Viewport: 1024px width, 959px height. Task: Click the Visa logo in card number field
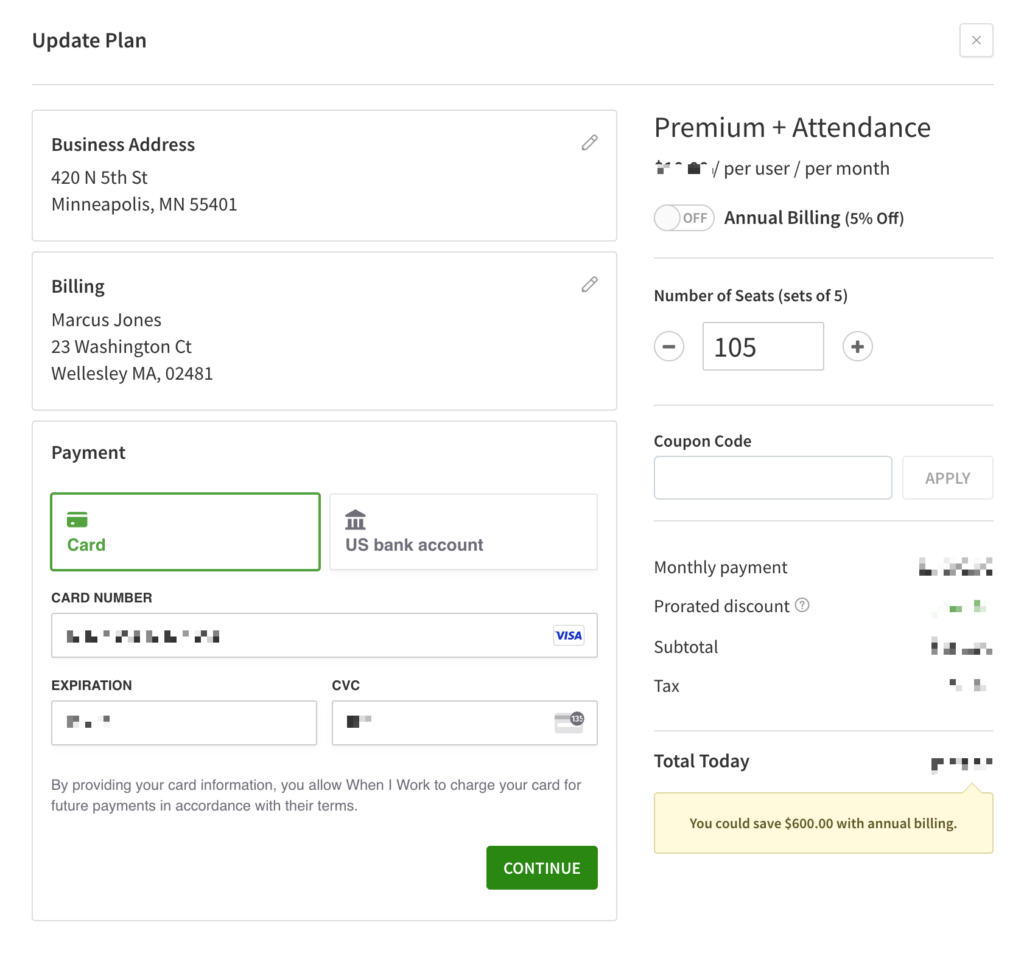tap(568, 635)
